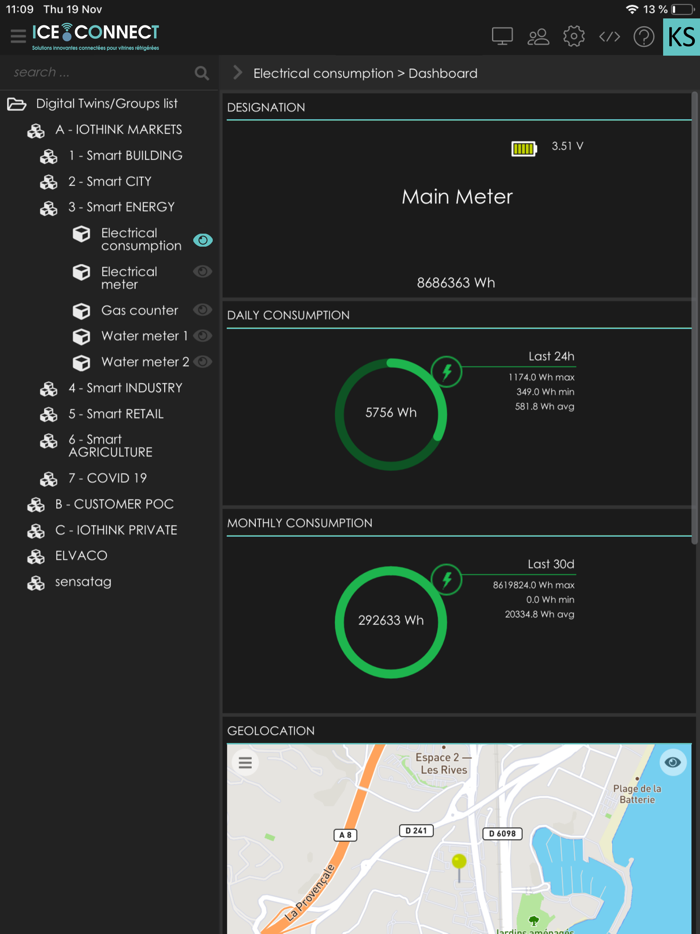Toggle the eye icon on the geolocation map
700x934 pixels.
click(x=673, y=762)
